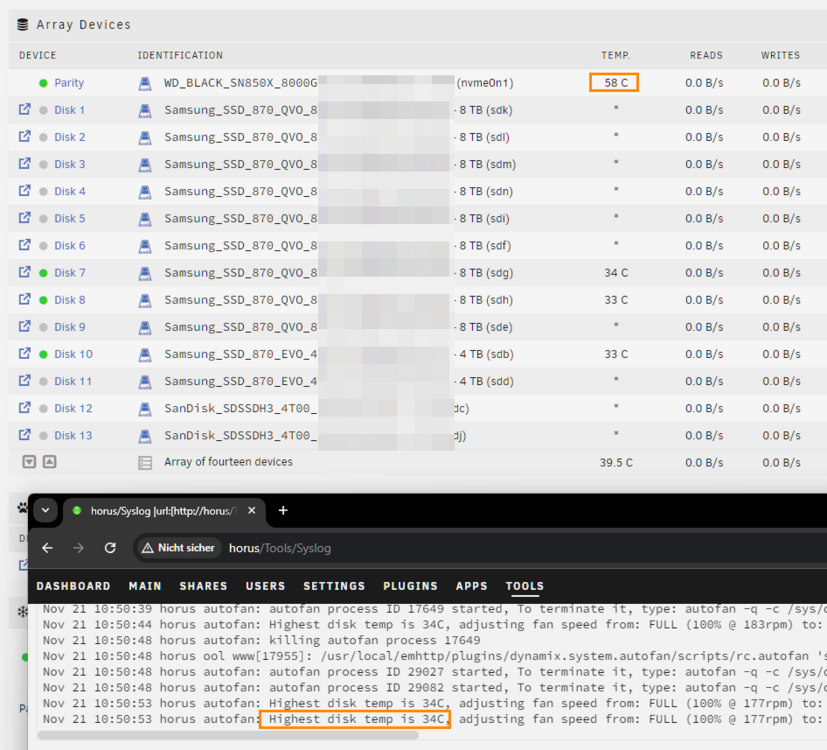
Task: Click the 'Nicht sicher' security badge
Action: [x=179, y=548]
